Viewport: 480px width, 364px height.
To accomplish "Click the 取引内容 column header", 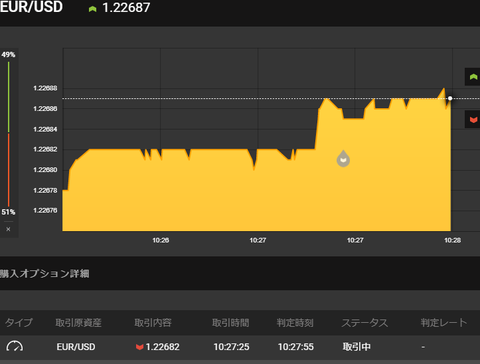I will pyautogui.click(x=153, y=323).
